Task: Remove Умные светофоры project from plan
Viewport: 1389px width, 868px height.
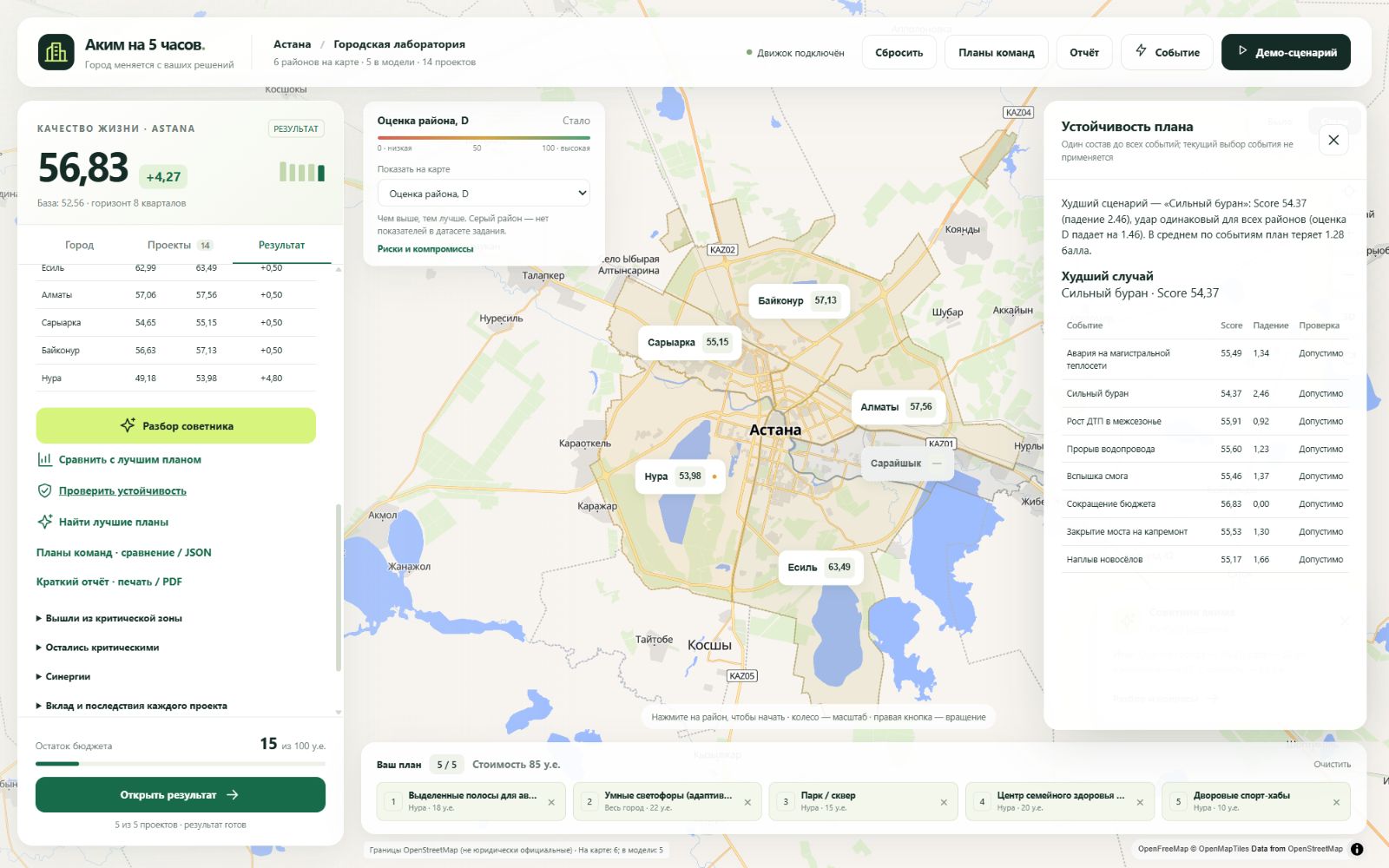Action: [x=747, y=802]
